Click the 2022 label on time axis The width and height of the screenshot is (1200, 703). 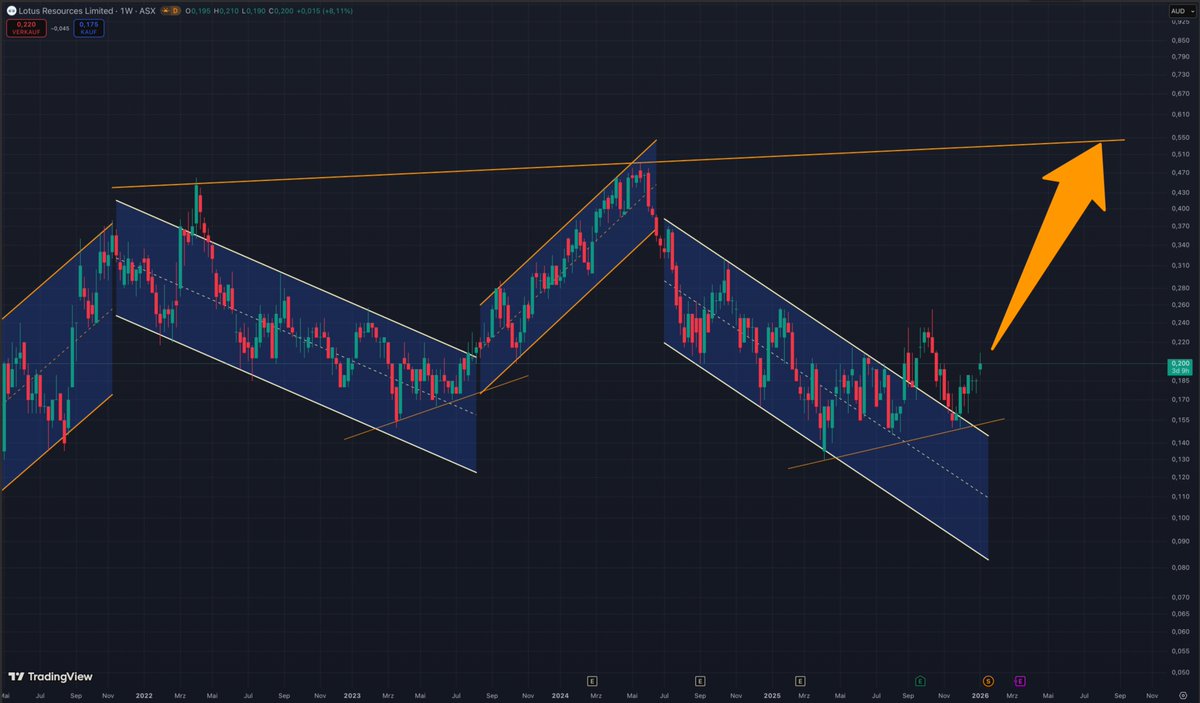(x=144, y=695)
